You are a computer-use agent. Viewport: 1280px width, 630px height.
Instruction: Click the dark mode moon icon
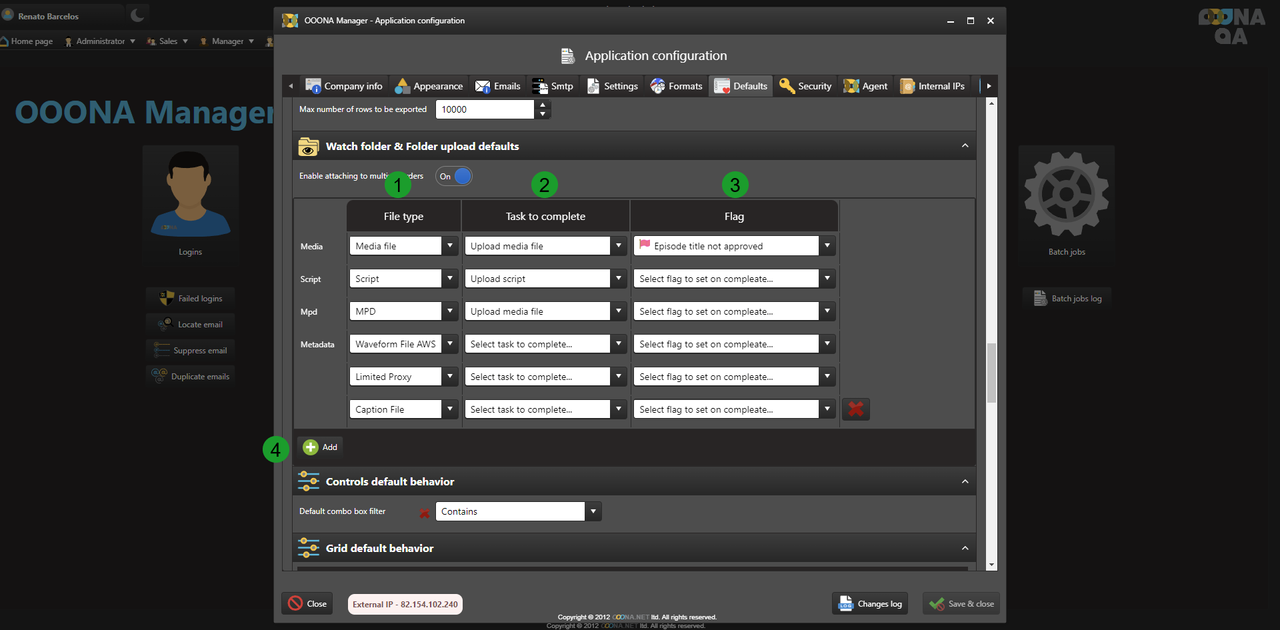(x=137, y=15)
